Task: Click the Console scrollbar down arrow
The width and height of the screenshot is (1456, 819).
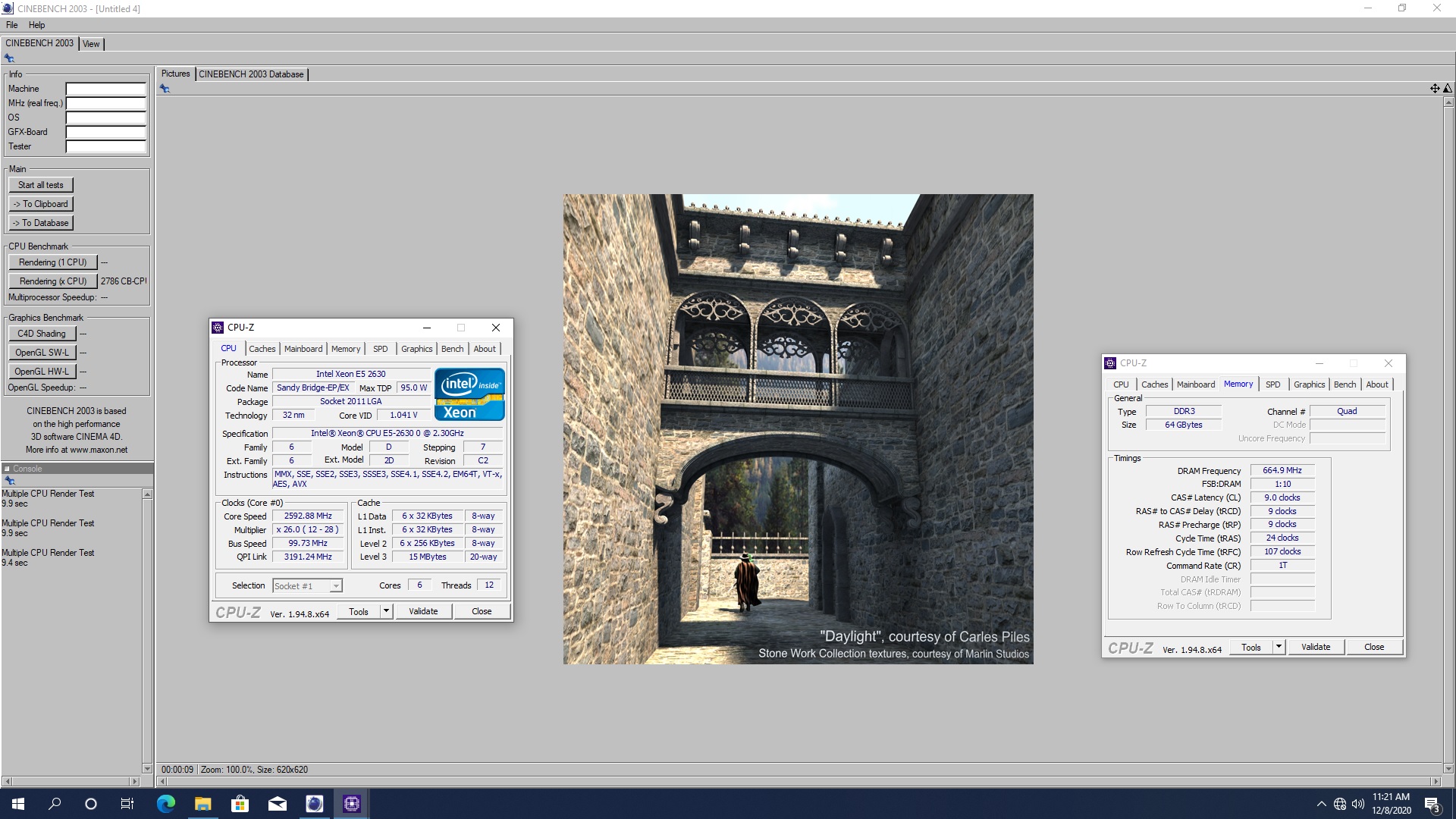Action: coord(147,768)
